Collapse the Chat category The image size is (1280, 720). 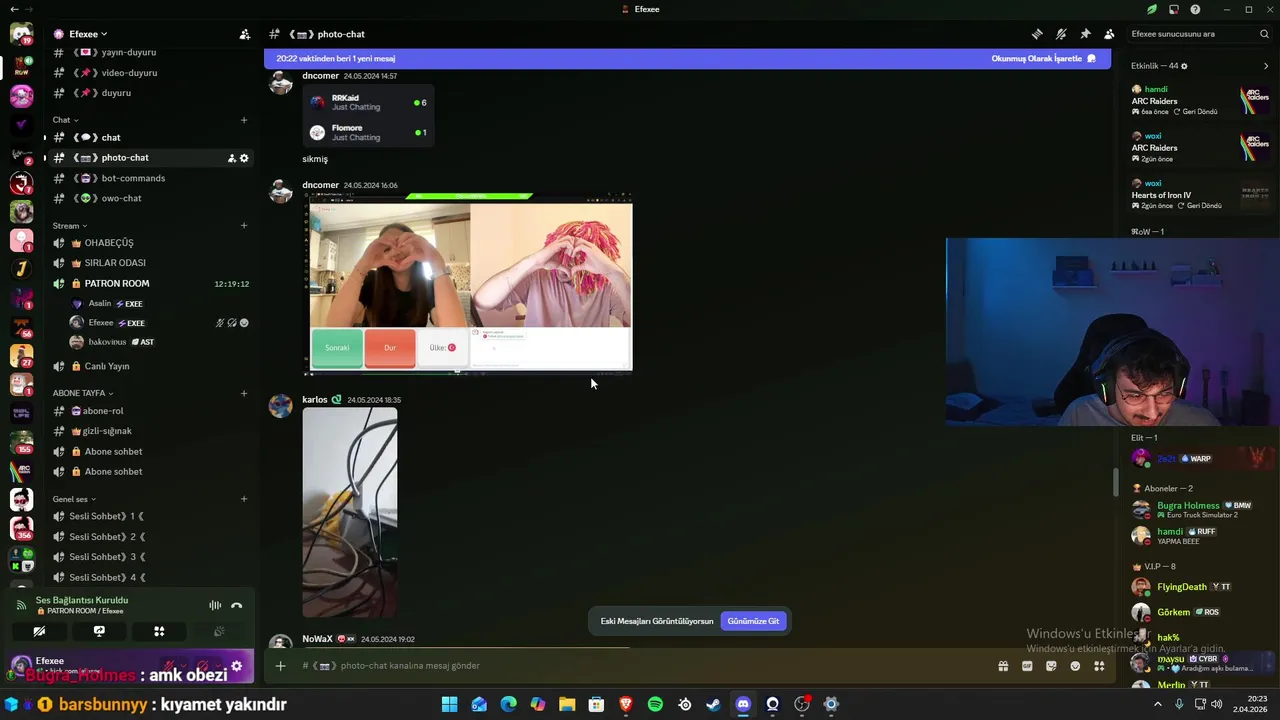(65, 120)
